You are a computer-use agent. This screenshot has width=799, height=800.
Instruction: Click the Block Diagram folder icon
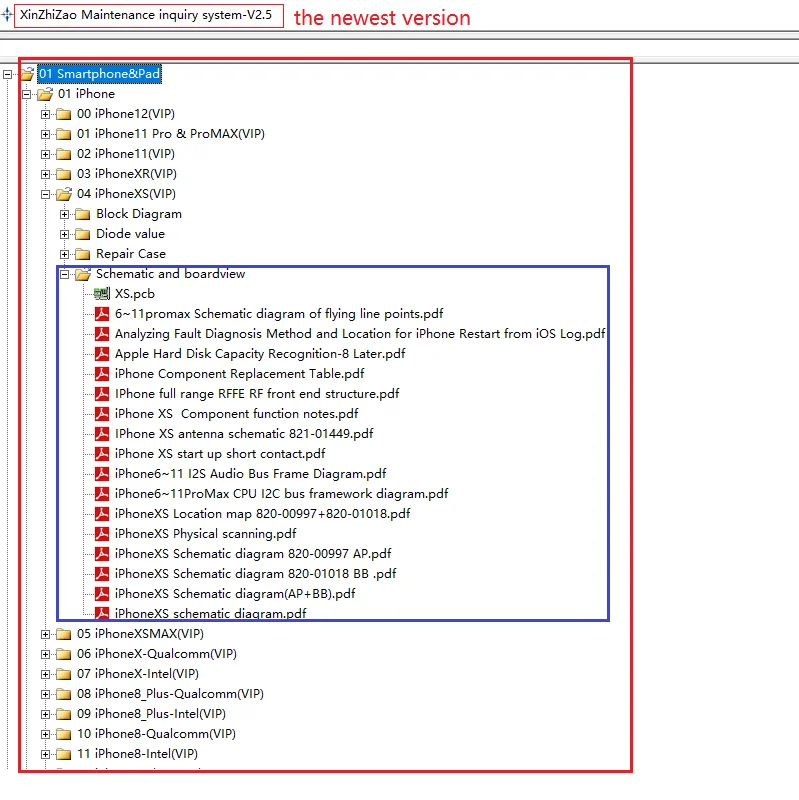[83, 214]
